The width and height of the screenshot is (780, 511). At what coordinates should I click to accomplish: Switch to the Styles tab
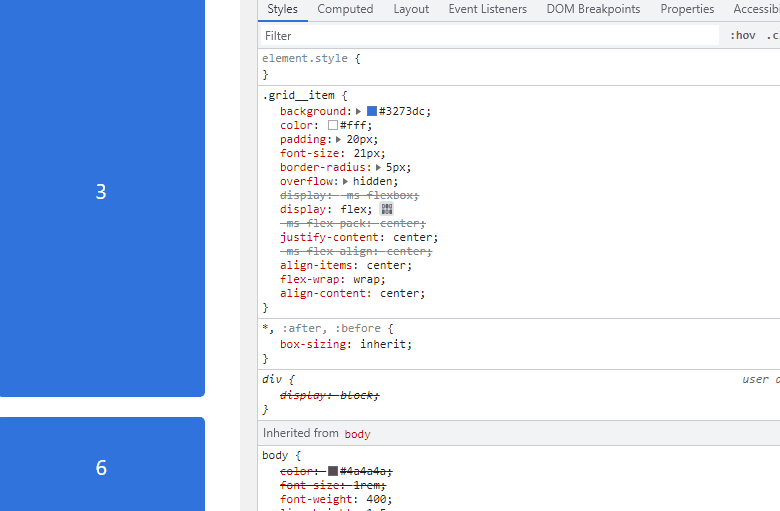pos(282,9)
